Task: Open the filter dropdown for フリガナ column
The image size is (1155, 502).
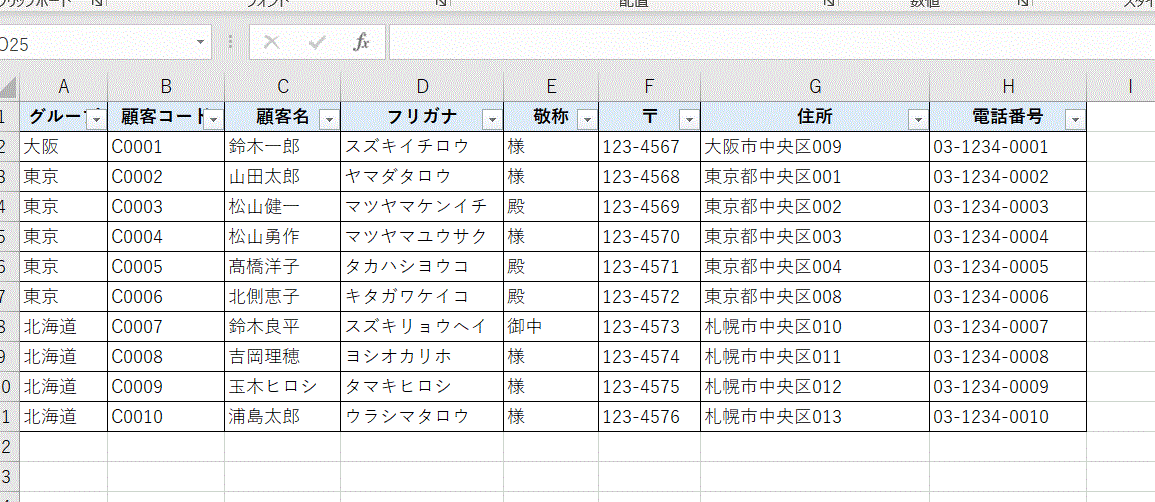Action: (x=492, y=119)
